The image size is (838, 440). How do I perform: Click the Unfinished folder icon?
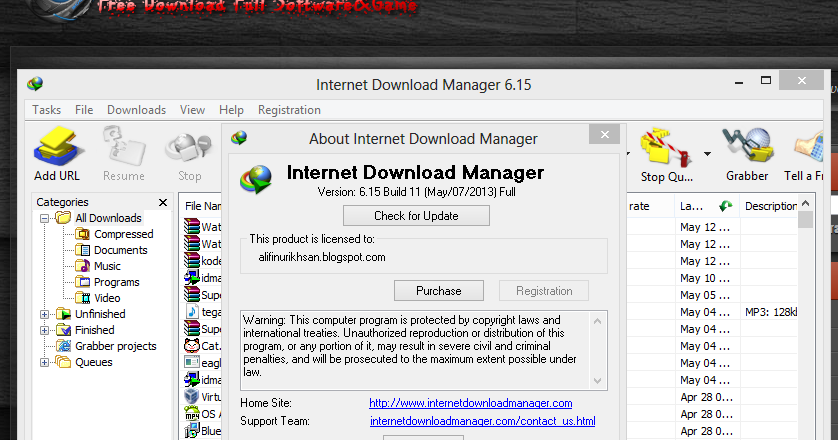pos(64,314)
